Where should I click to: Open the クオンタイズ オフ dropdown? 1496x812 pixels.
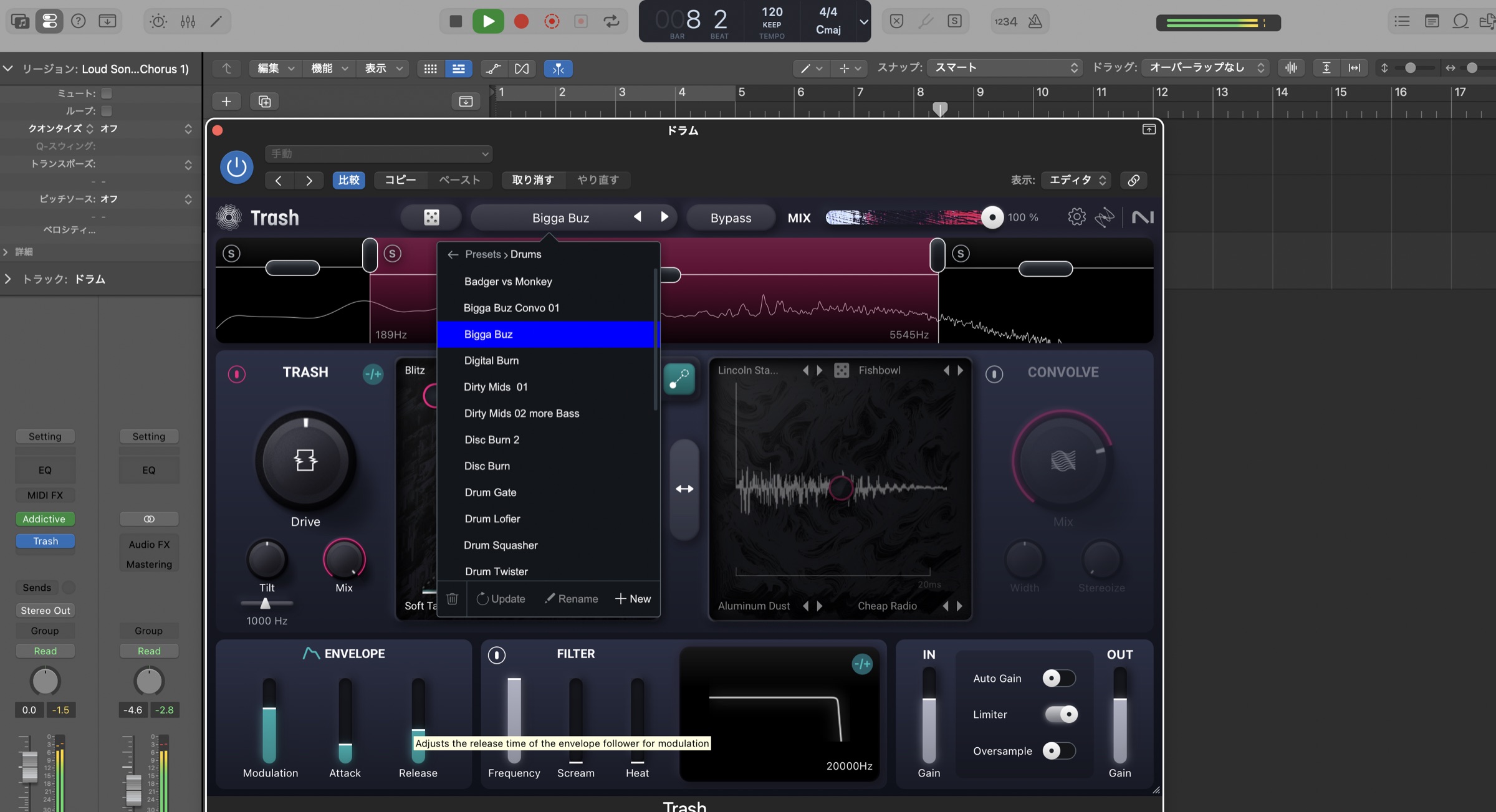[145, 128]
